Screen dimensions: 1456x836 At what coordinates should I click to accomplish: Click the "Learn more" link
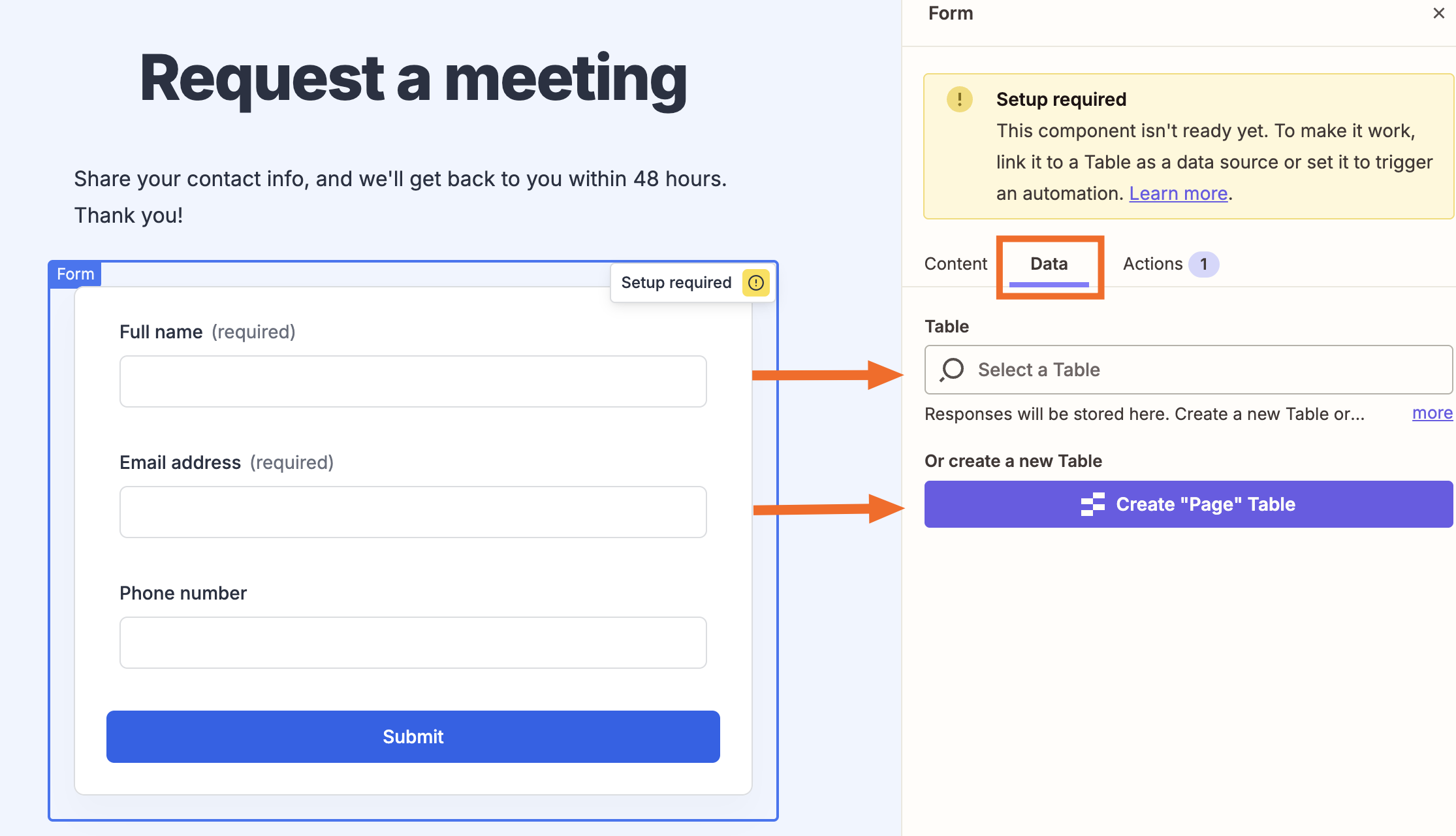coord(1178,193)
